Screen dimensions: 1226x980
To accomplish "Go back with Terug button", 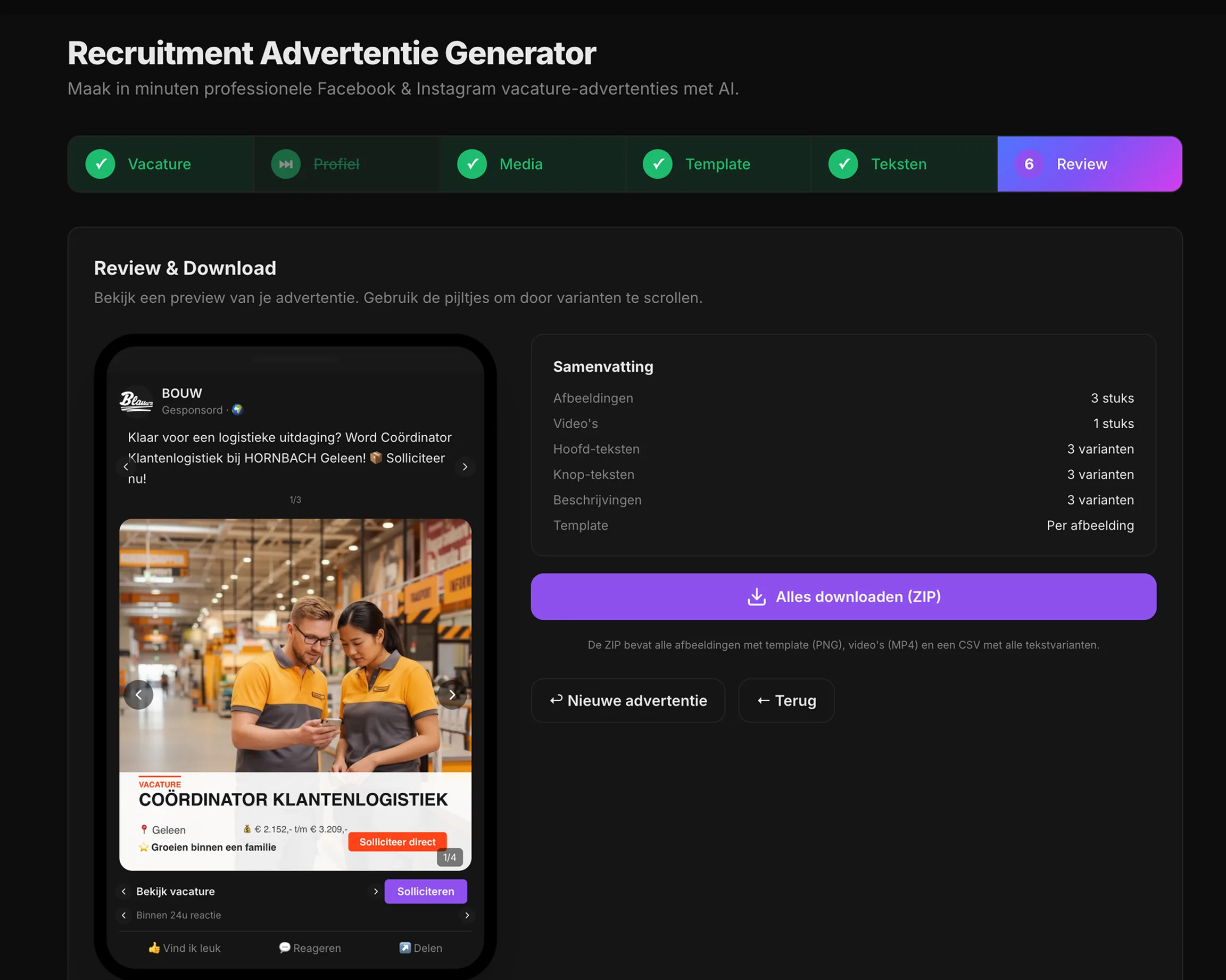I will 786,700.
